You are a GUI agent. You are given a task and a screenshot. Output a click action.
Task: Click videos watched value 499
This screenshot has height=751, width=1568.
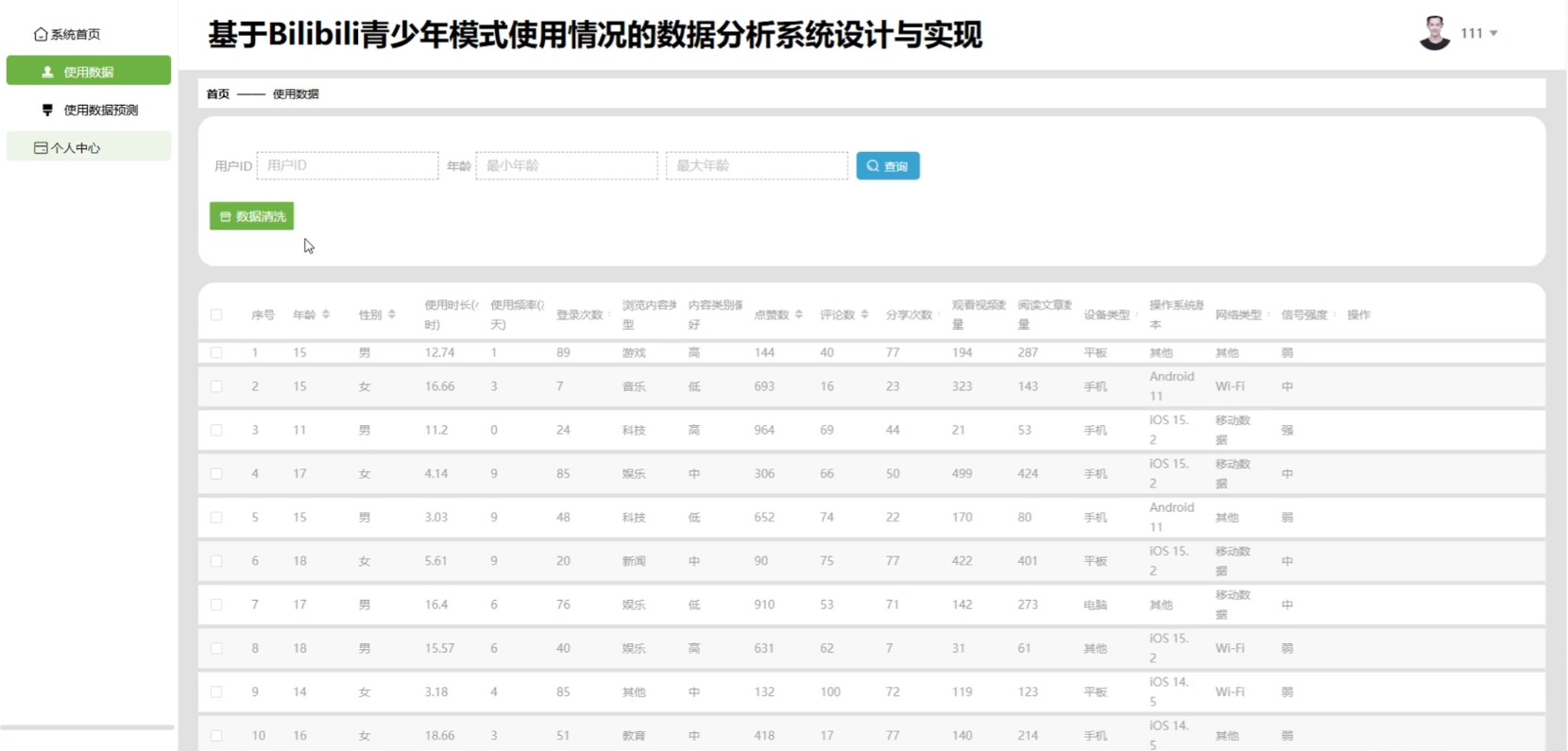pos(962,473)
